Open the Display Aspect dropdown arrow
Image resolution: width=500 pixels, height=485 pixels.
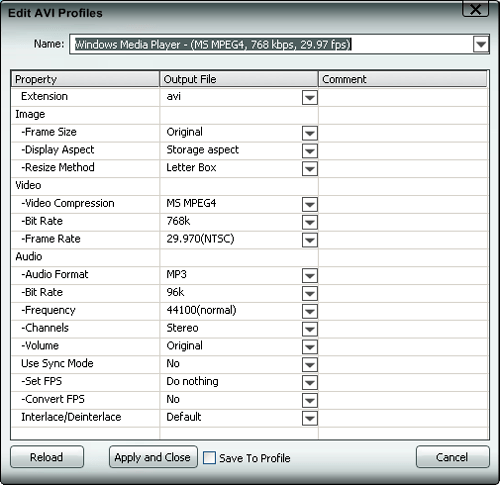[310, 151]
